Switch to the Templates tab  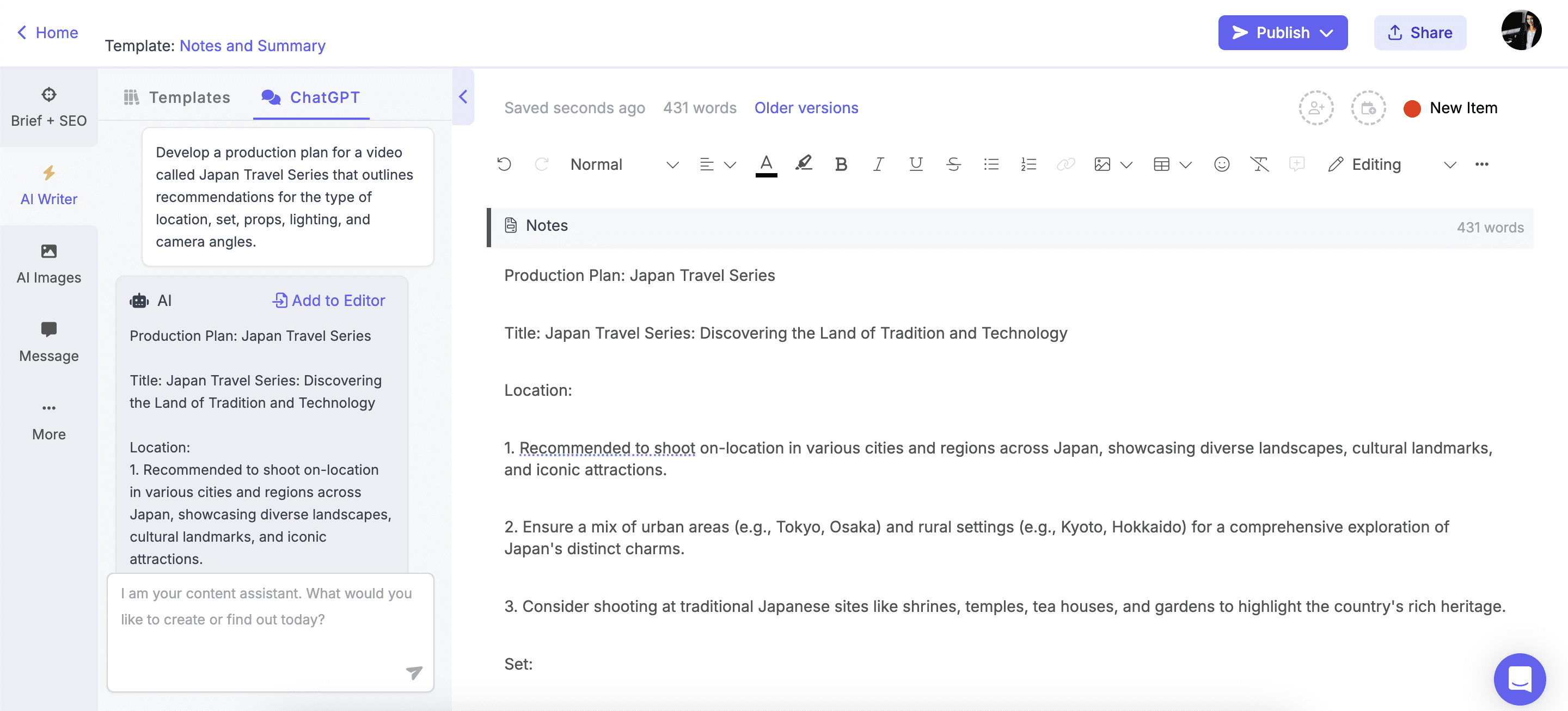pos(176,97)
